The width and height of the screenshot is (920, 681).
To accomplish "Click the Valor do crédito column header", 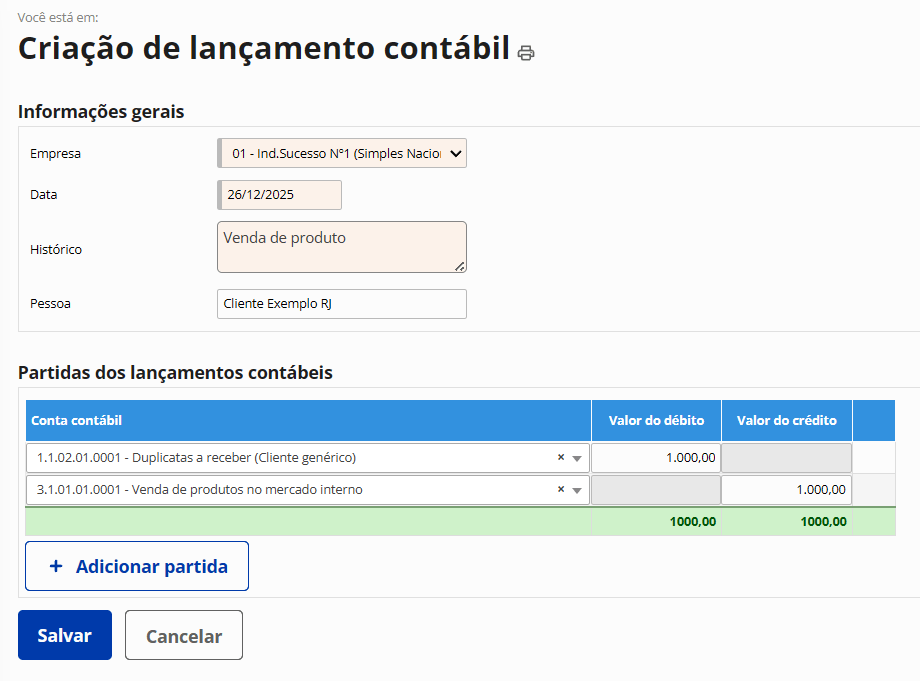I will click(786, 421).
